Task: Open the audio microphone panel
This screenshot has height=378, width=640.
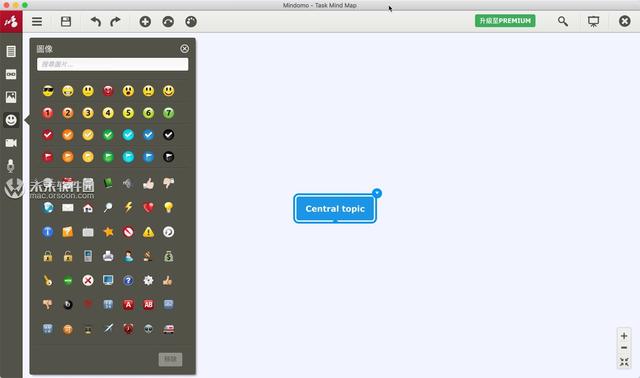Action: (x=11, y=165)
